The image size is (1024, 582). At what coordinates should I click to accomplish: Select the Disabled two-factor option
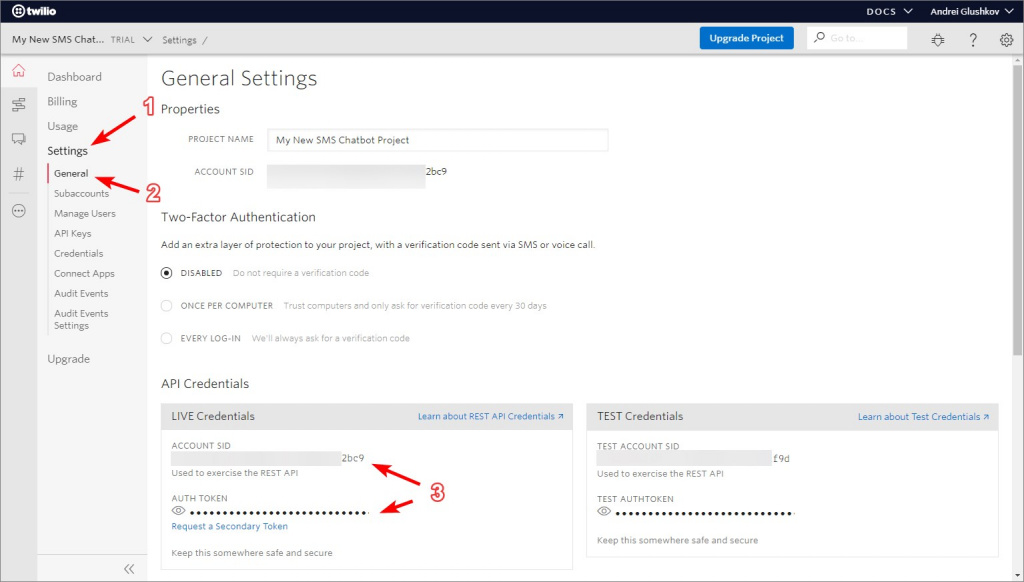pos(167,273)
